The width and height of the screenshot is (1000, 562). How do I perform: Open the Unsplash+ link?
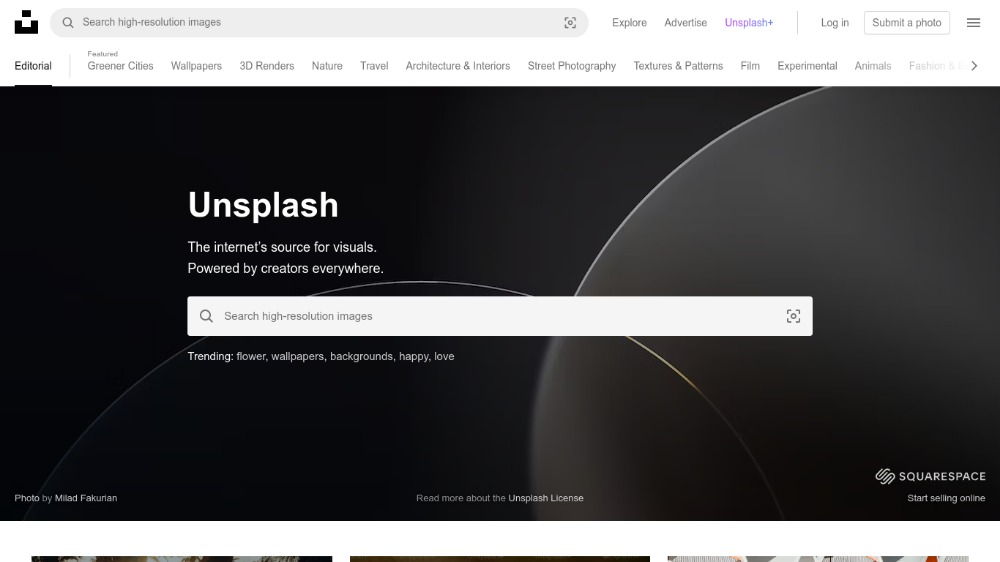749,23
